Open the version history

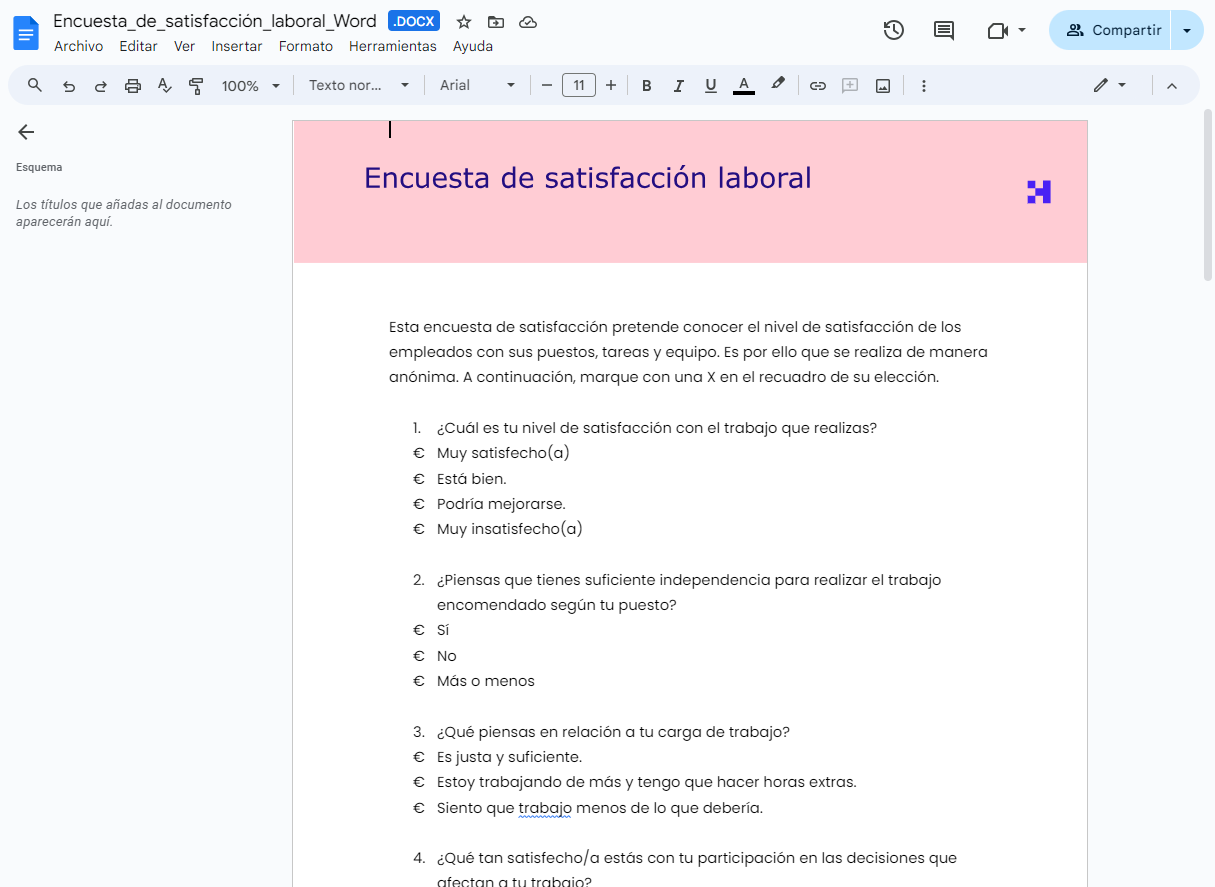(893, 30)
